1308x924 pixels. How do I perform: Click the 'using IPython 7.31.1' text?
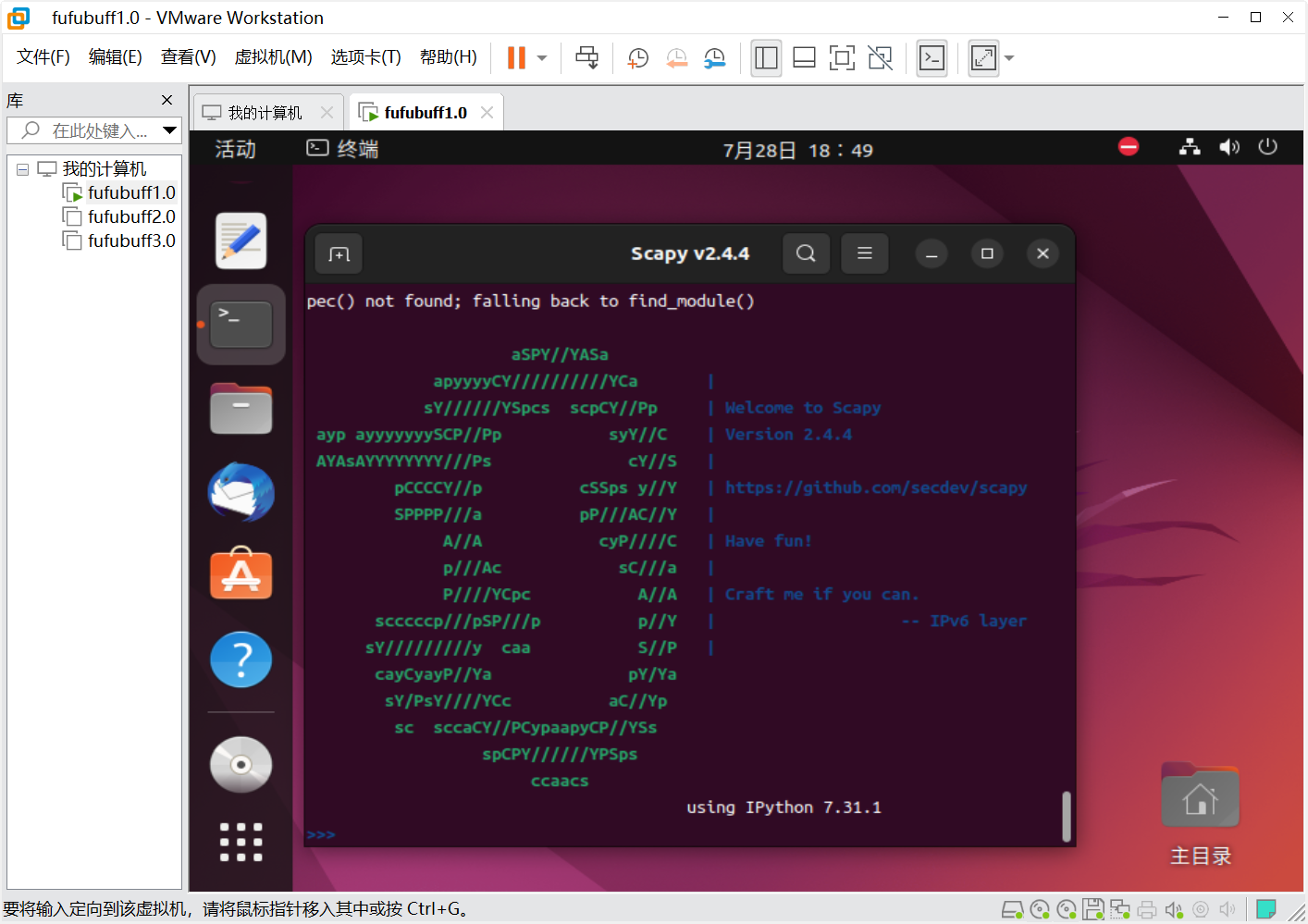784,807
